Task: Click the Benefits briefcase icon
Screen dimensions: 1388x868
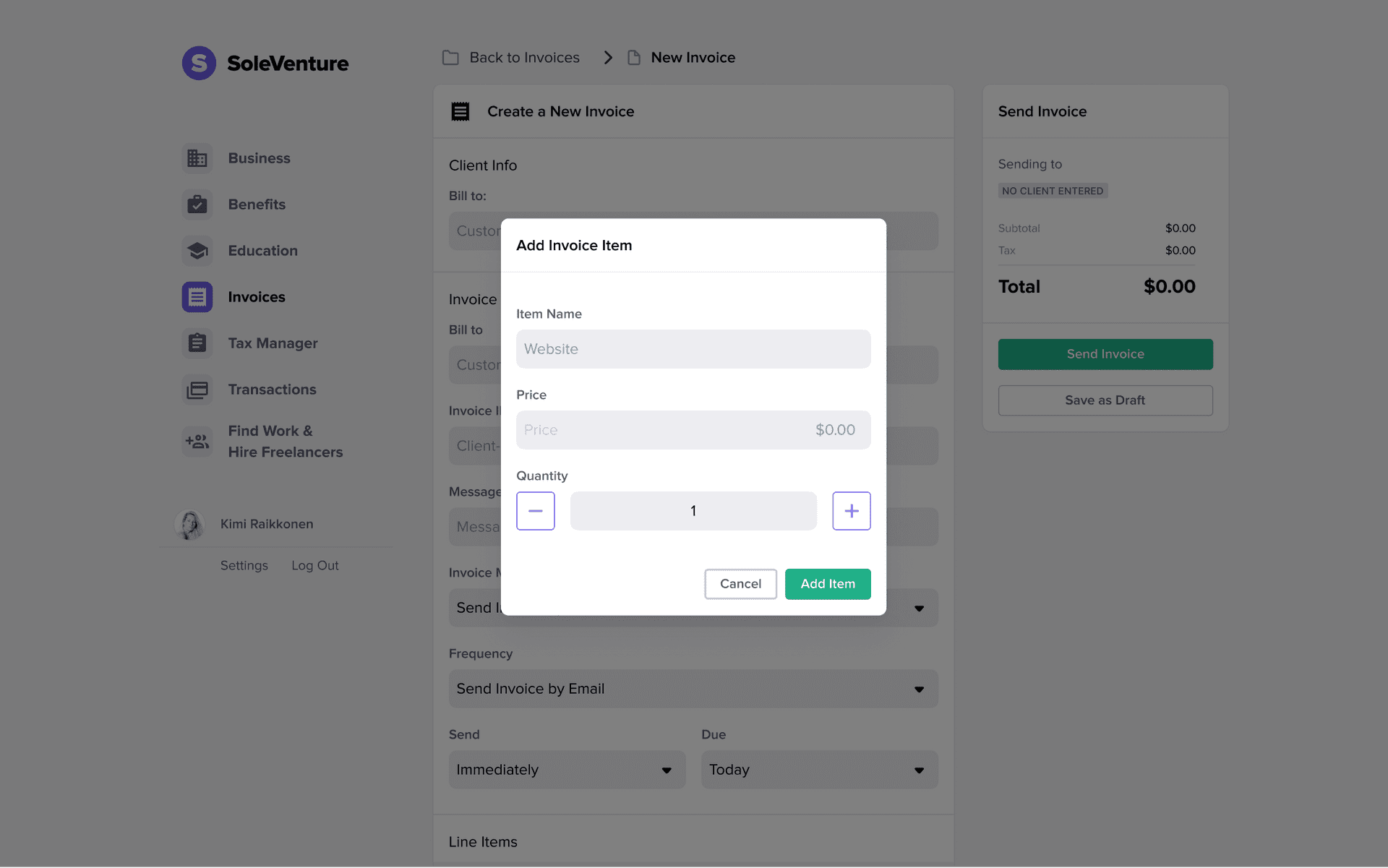Action: [197, 205]
